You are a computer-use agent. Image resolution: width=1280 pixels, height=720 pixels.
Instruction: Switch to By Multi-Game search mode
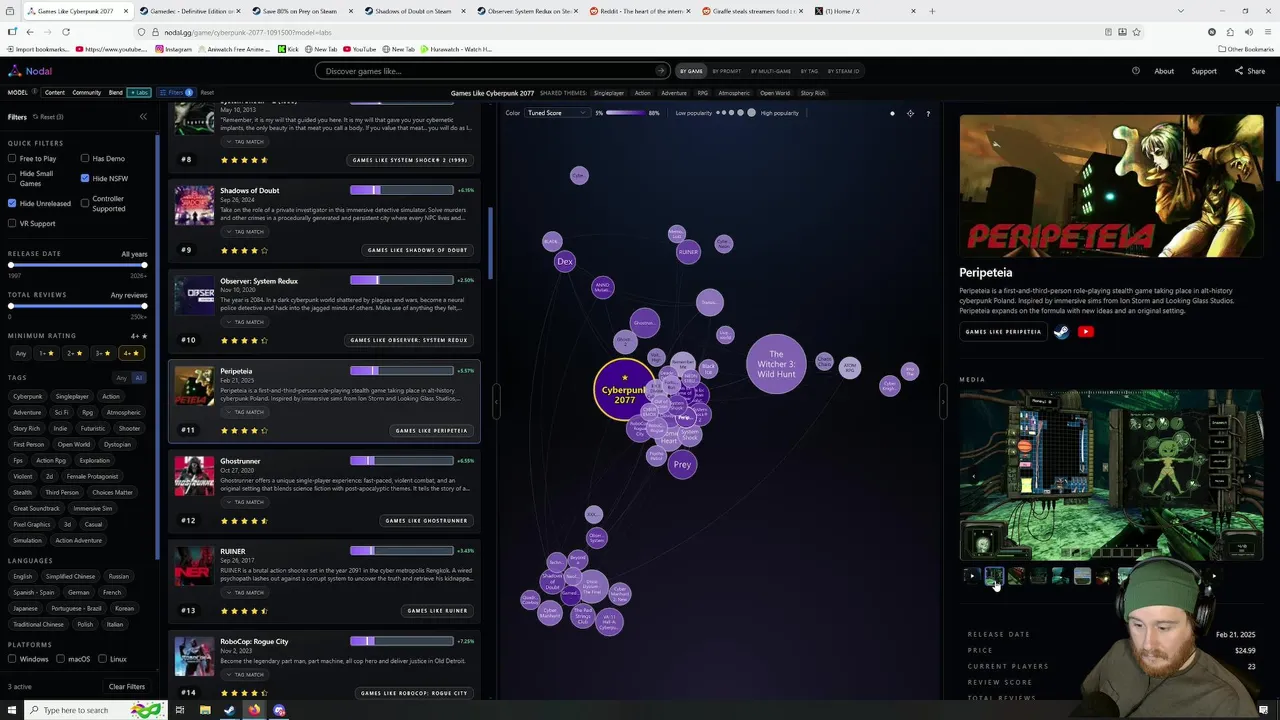click(x=771, y=71)
